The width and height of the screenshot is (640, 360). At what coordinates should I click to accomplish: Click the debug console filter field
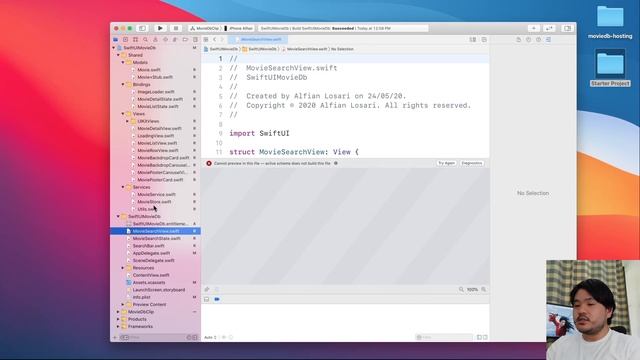(x=444, y=337)
